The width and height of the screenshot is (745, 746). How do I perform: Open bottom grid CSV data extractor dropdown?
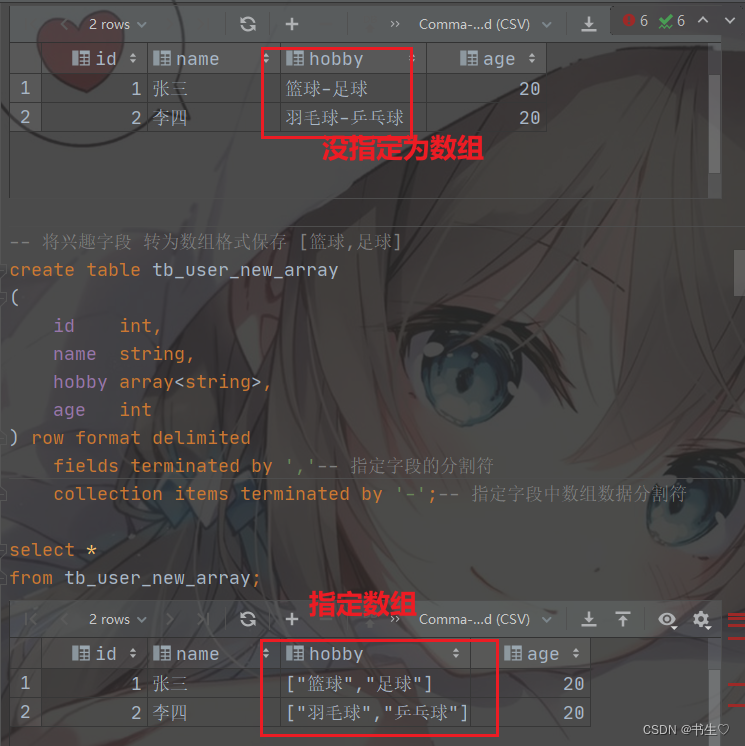click(484, 619)
